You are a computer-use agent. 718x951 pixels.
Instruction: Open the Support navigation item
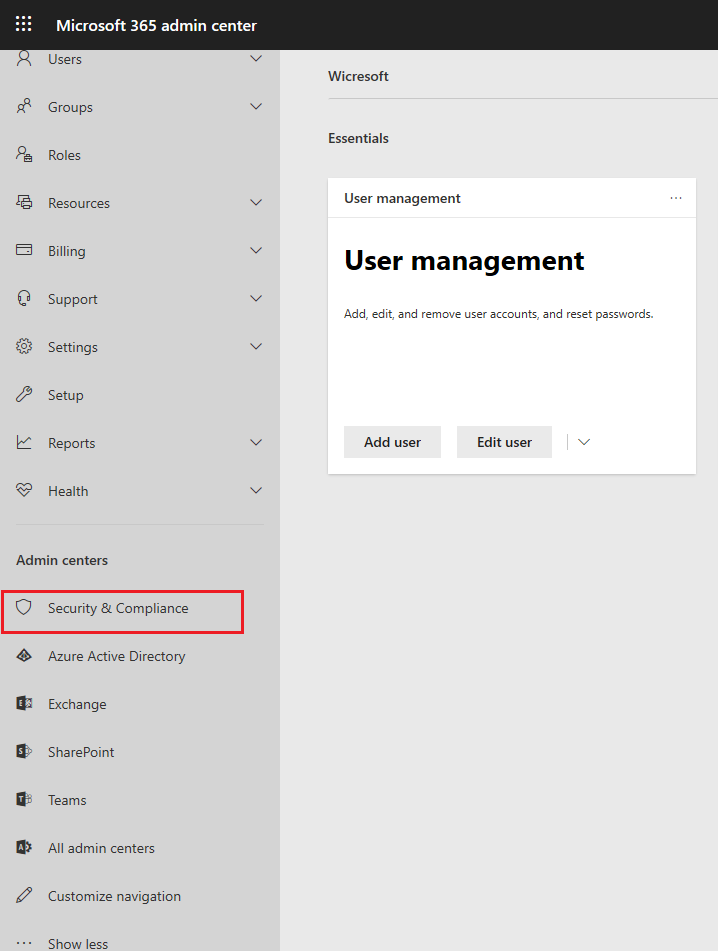pyautogui.click(x=139, y=298)
